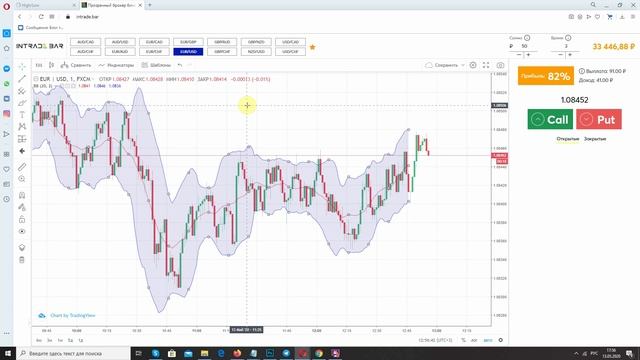Toggle log scale button

coord(474,340)
